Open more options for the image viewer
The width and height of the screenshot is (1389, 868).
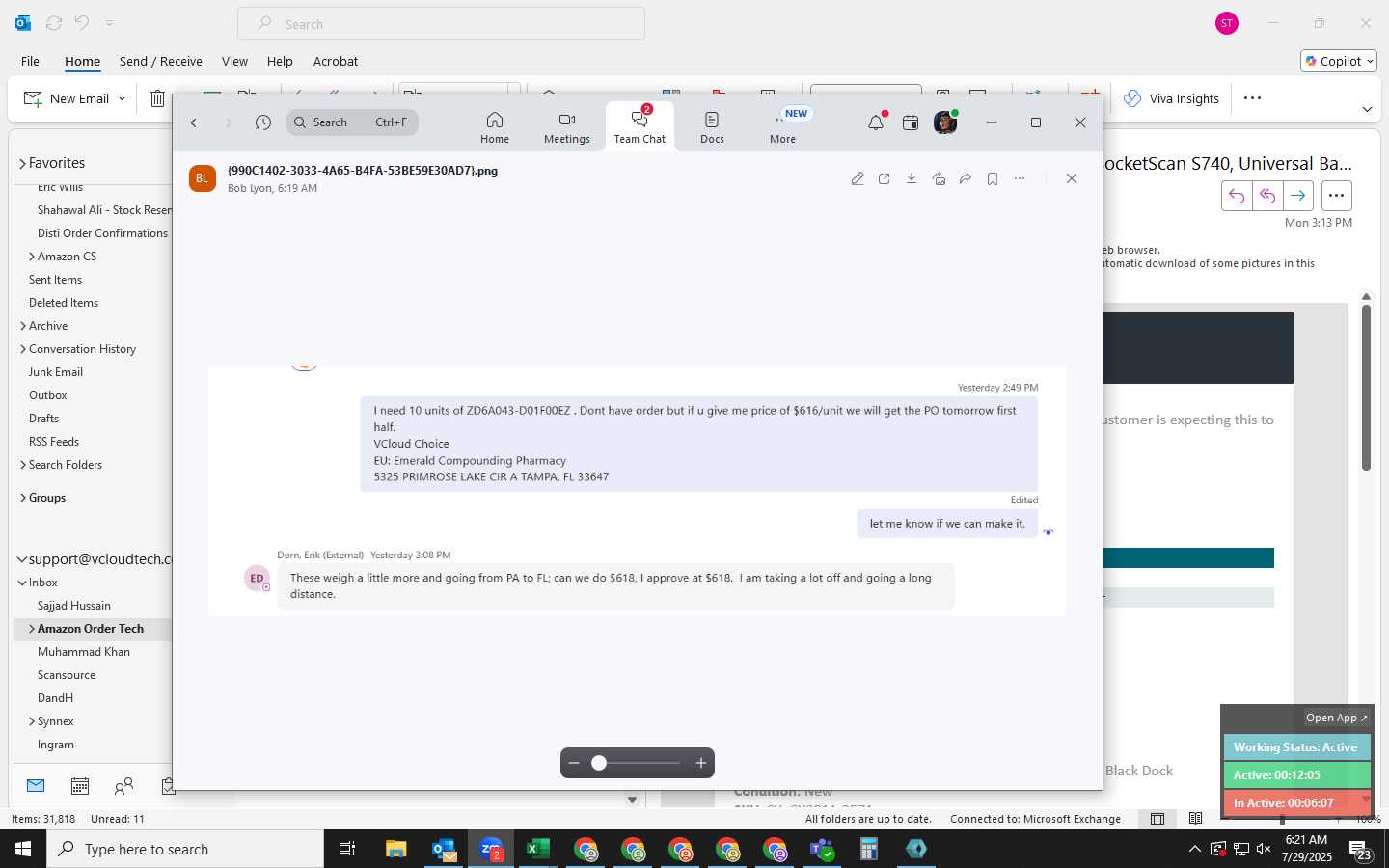pos(1020,178)
